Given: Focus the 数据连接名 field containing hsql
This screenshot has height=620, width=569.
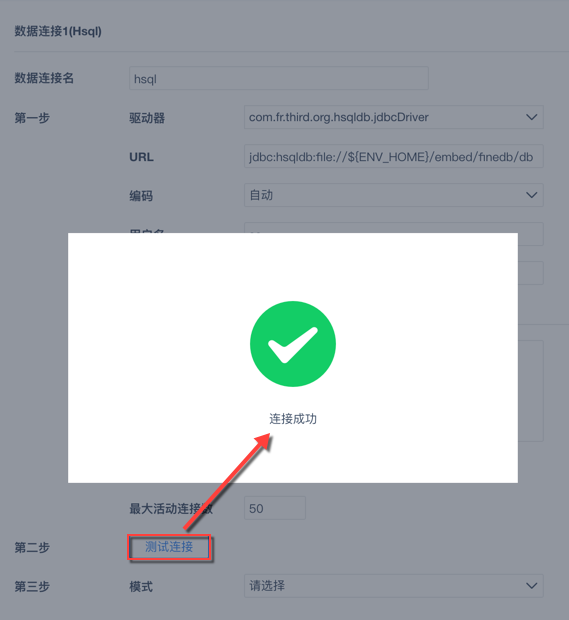Looking at the screenshot, I should click(279, 78).
